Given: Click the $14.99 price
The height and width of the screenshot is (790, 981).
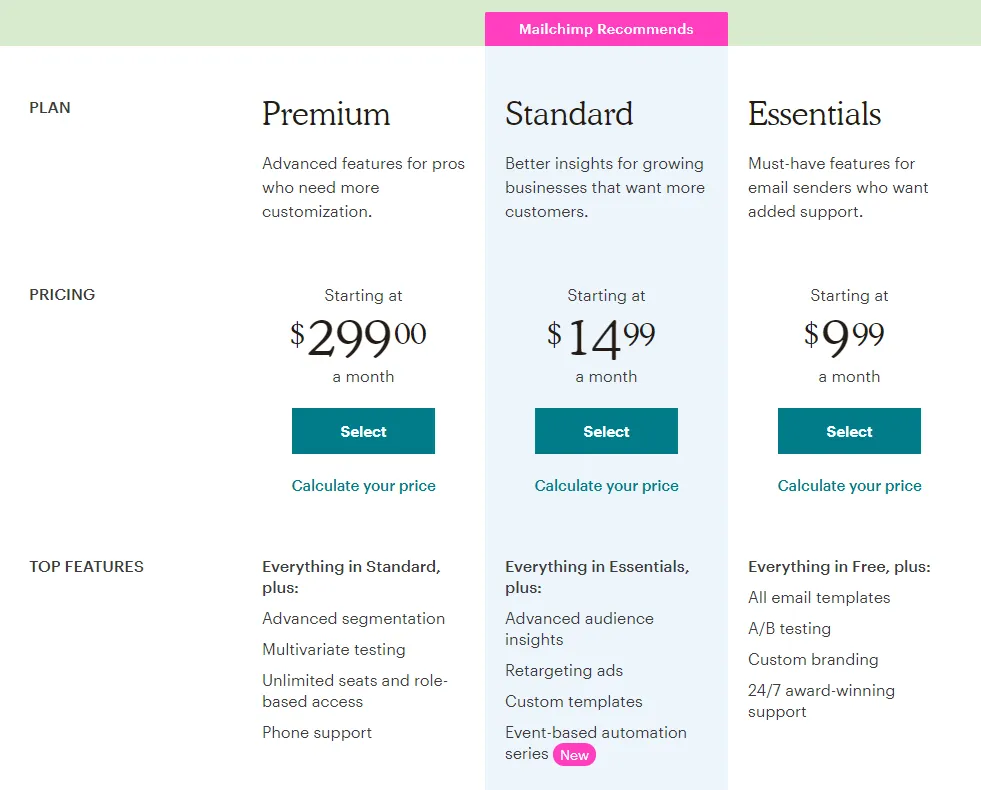Looking at the screenshot, I should coord(601,338).
